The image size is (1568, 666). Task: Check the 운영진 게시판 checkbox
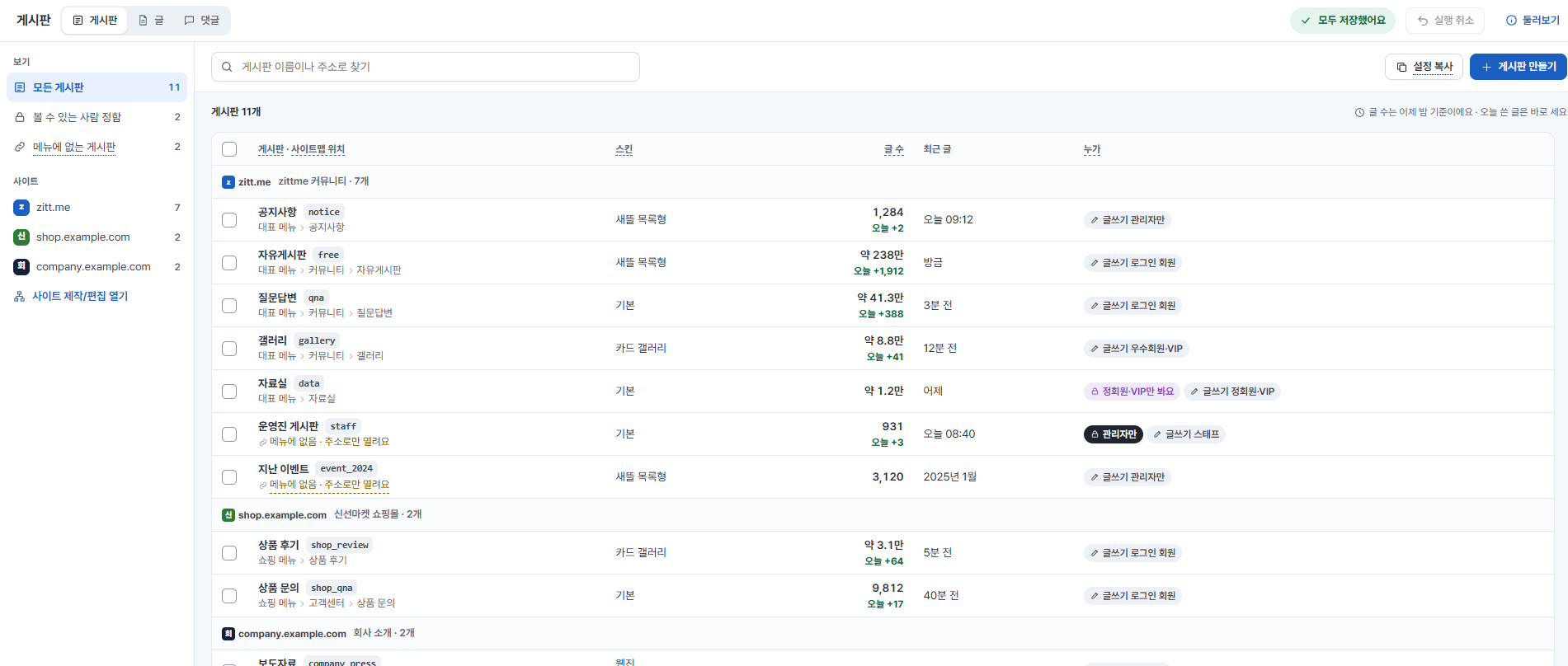point(229,434)
